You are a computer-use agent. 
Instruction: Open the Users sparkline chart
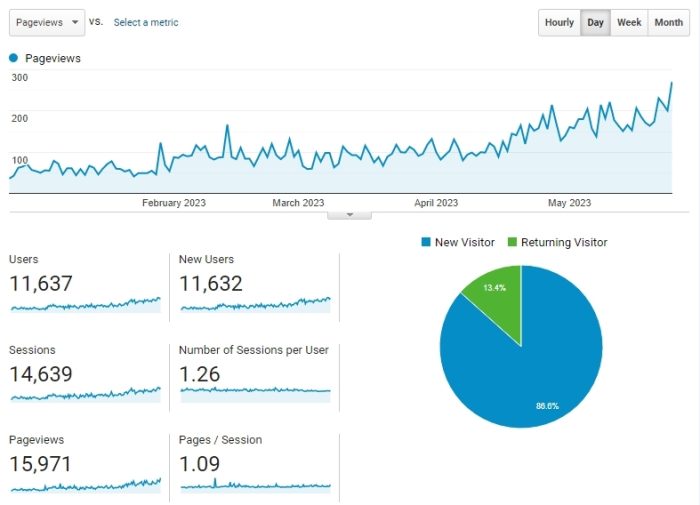[85, 305]
